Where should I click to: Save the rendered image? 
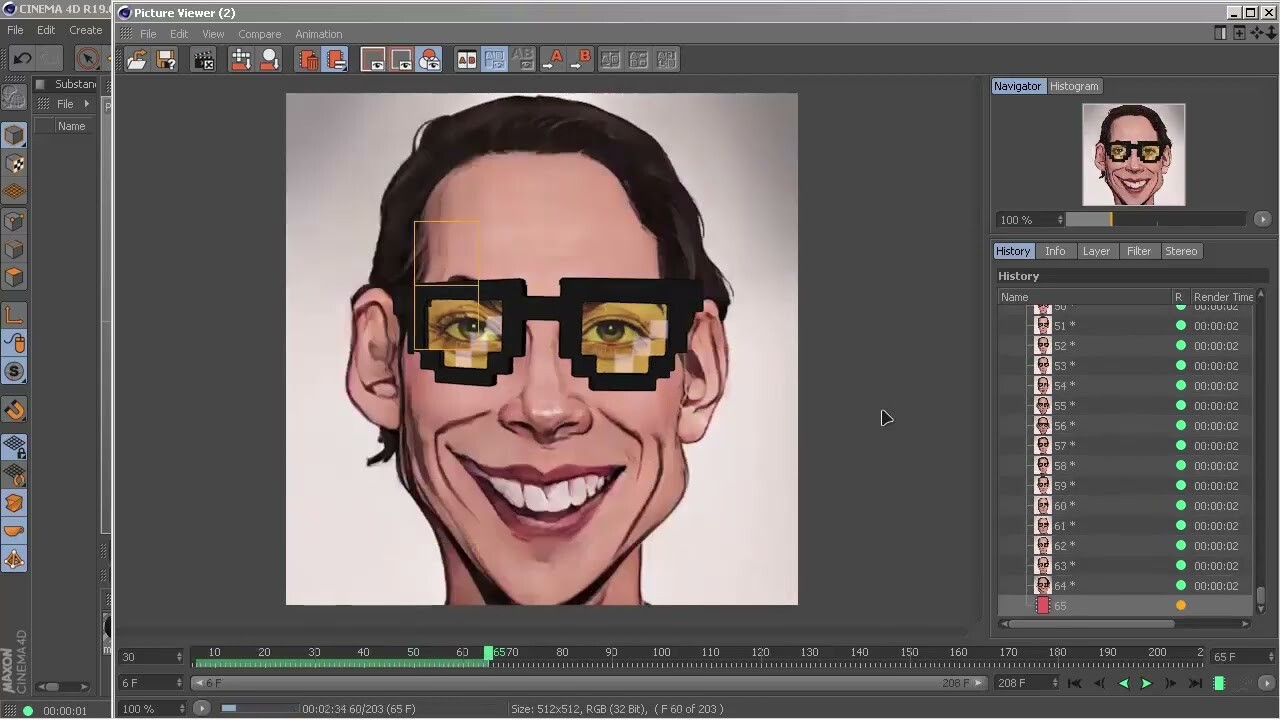(x=166, y=59)
